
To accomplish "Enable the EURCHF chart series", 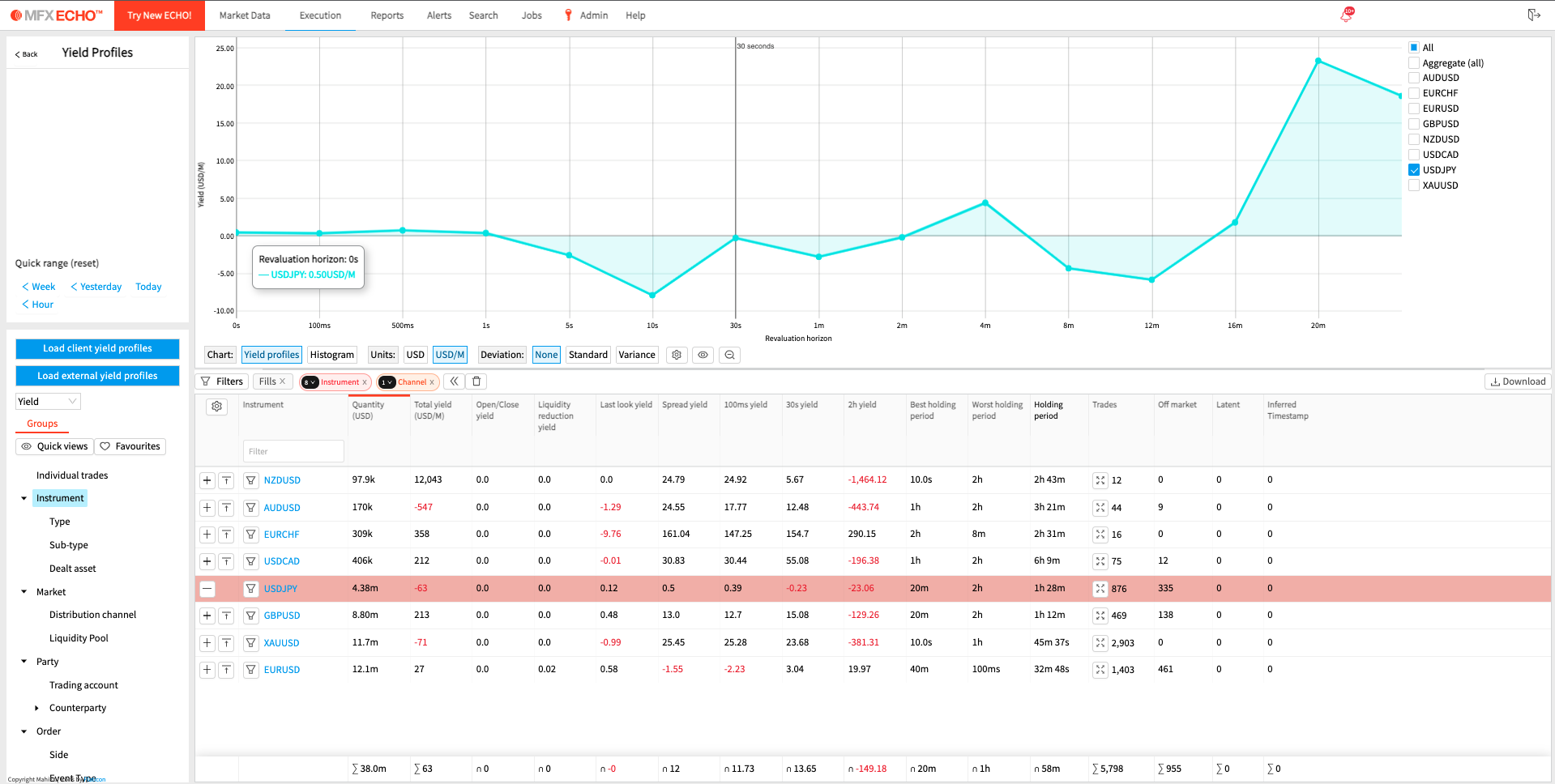I will 1414,93.
